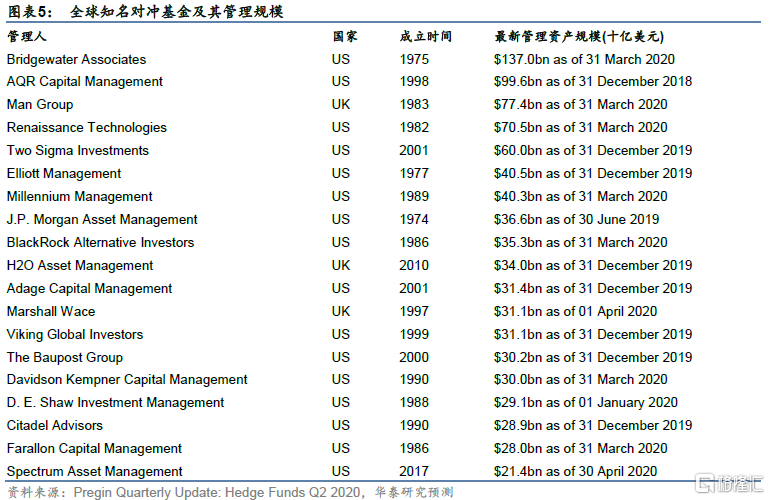Select the Marshall Wace manager name
This screenshot has height=500, width=770.
tap(51, 311)
